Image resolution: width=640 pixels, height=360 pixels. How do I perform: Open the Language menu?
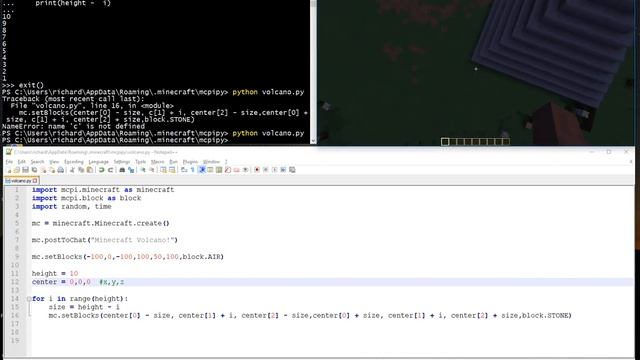click(98, 162)
